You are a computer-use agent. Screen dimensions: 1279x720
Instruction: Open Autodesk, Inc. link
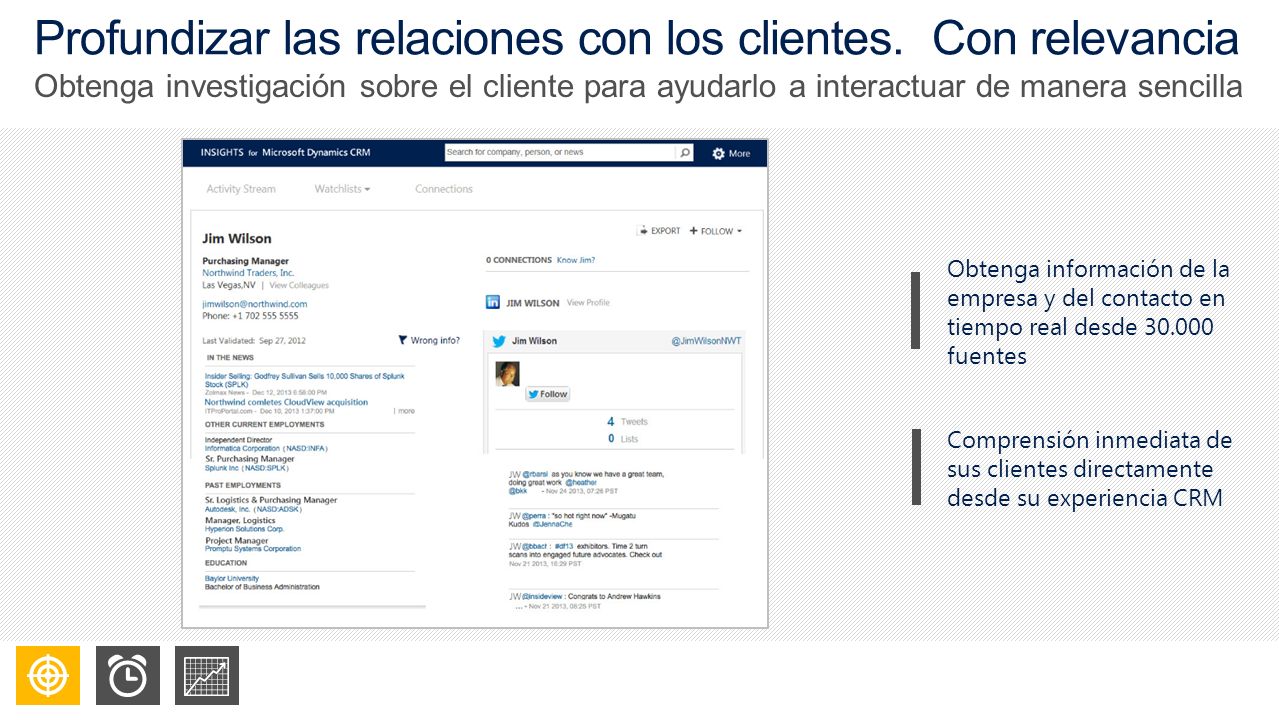(x=253, y=509)
